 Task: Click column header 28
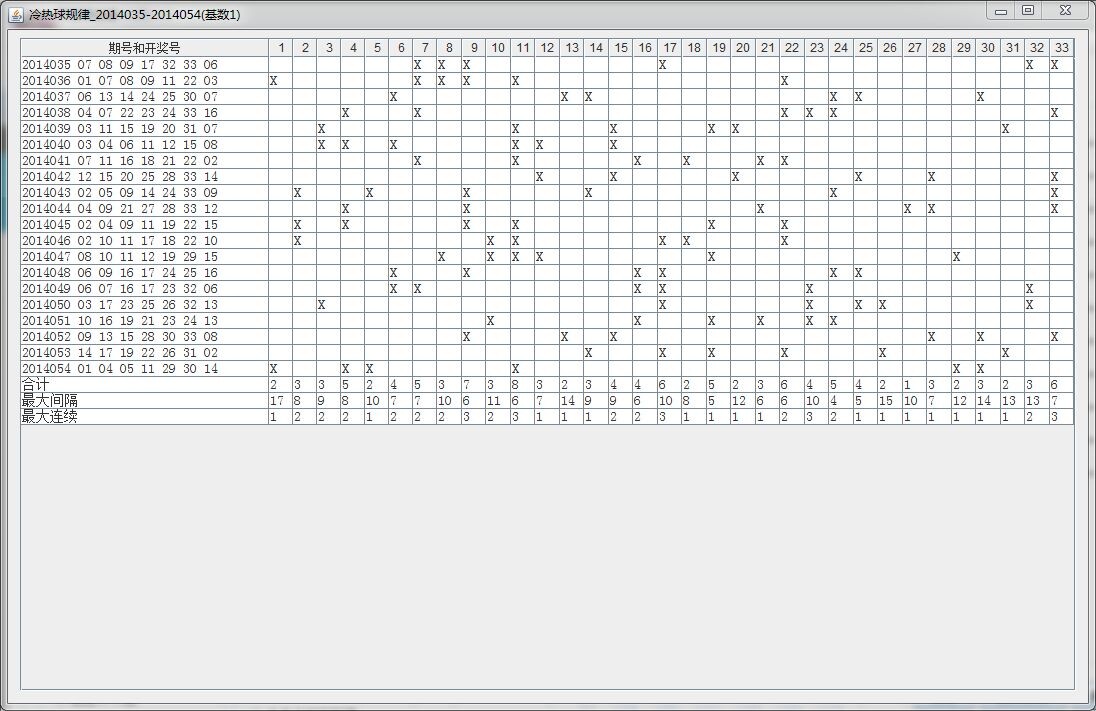pyautogui.click(x=939, y=48)
